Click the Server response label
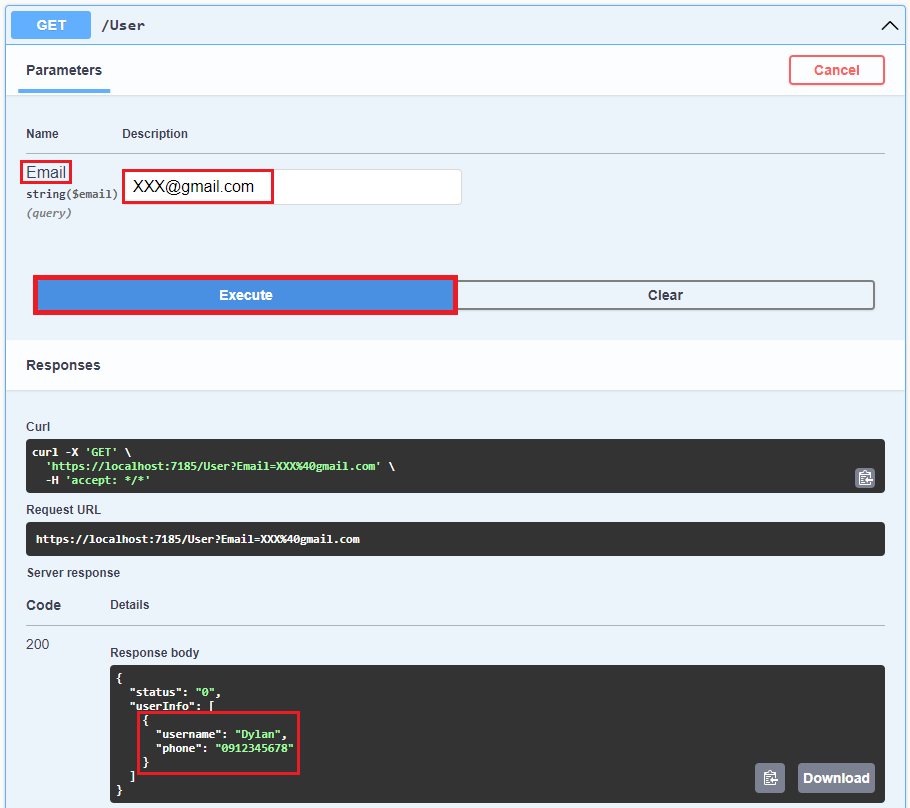The image size is (910, 808). (73, 573)
